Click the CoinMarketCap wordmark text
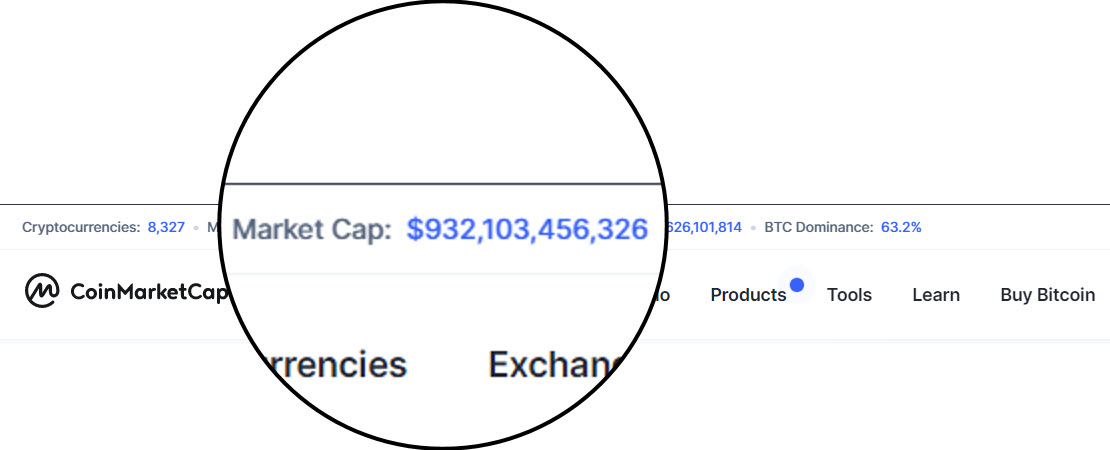Screen dimensions: 1110x450 148,292
